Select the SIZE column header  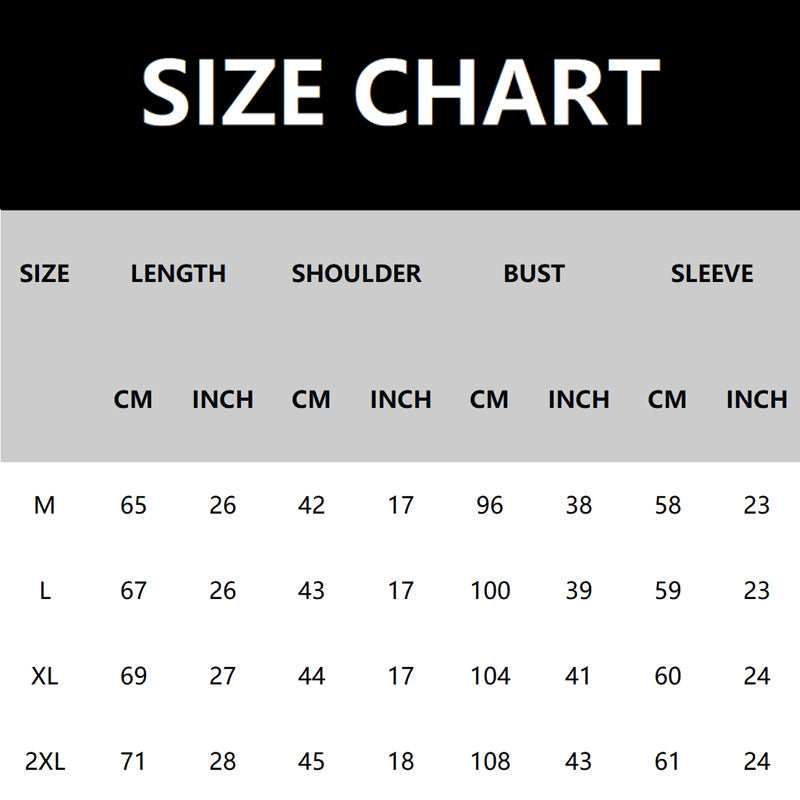pyautogui.click(x=45, y=273)
